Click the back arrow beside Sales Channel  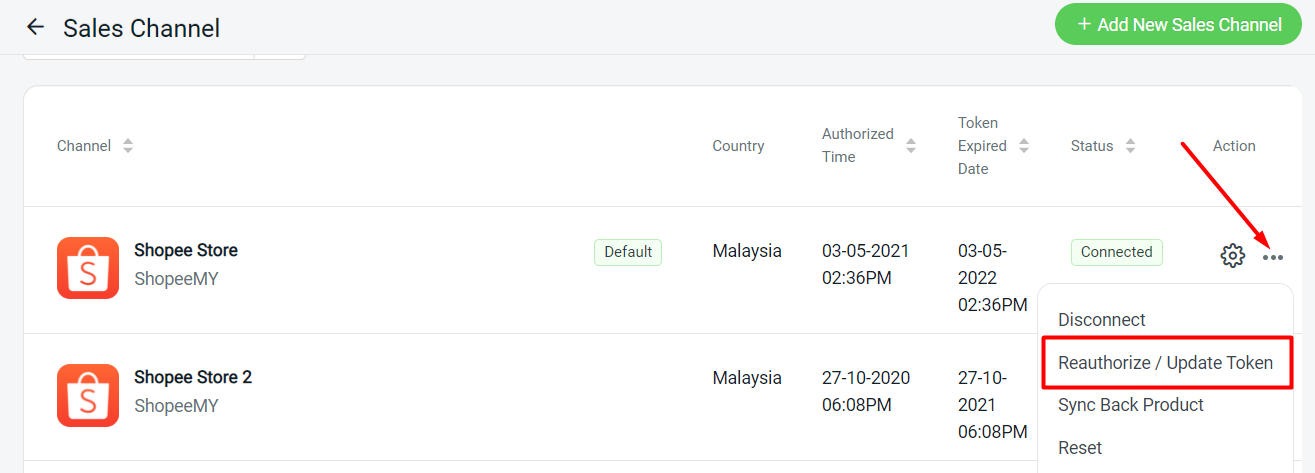click(x=36, y=27)
